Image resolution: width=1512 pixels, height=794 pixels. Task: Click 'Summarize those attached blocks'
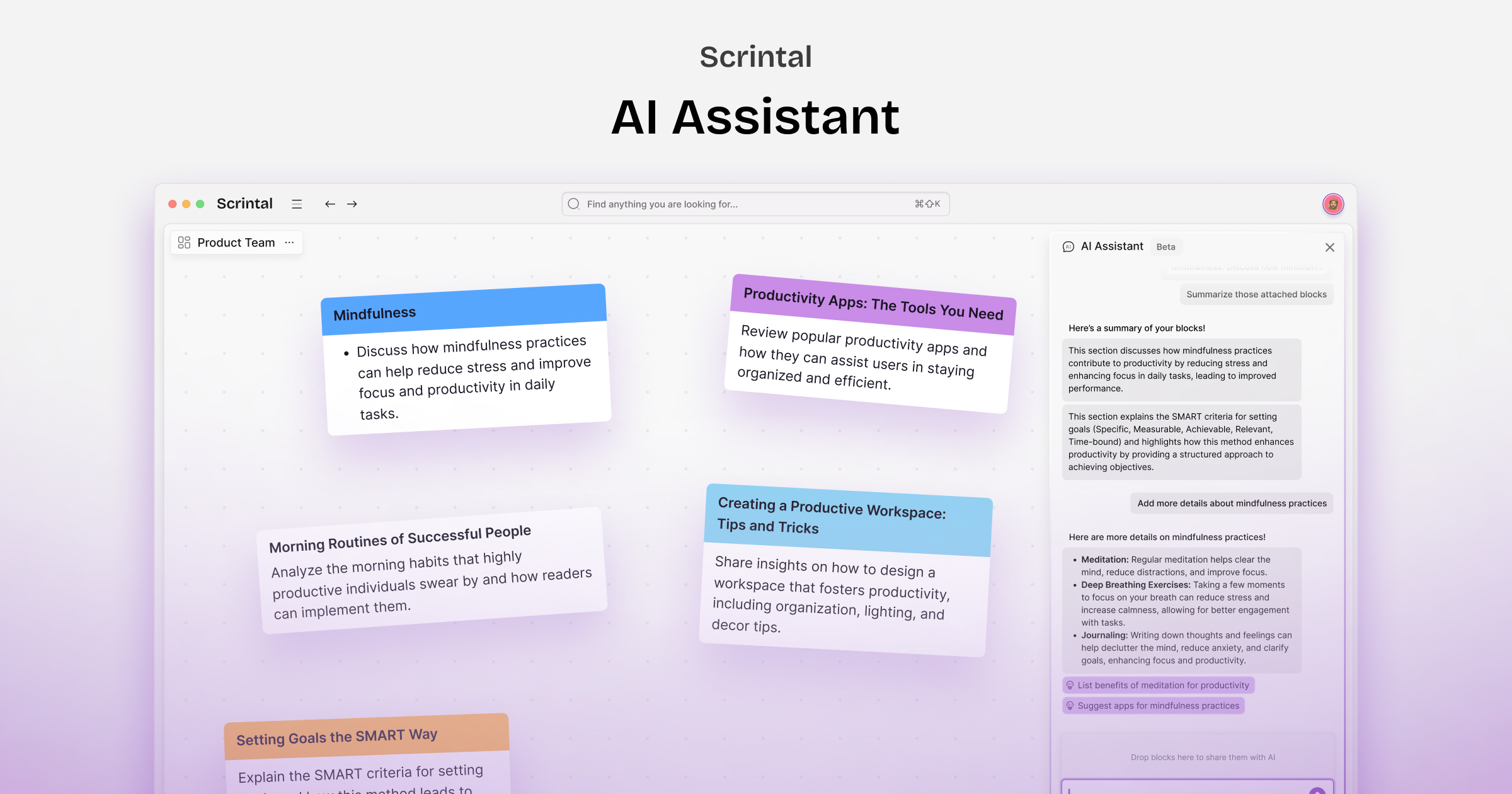1256,294
